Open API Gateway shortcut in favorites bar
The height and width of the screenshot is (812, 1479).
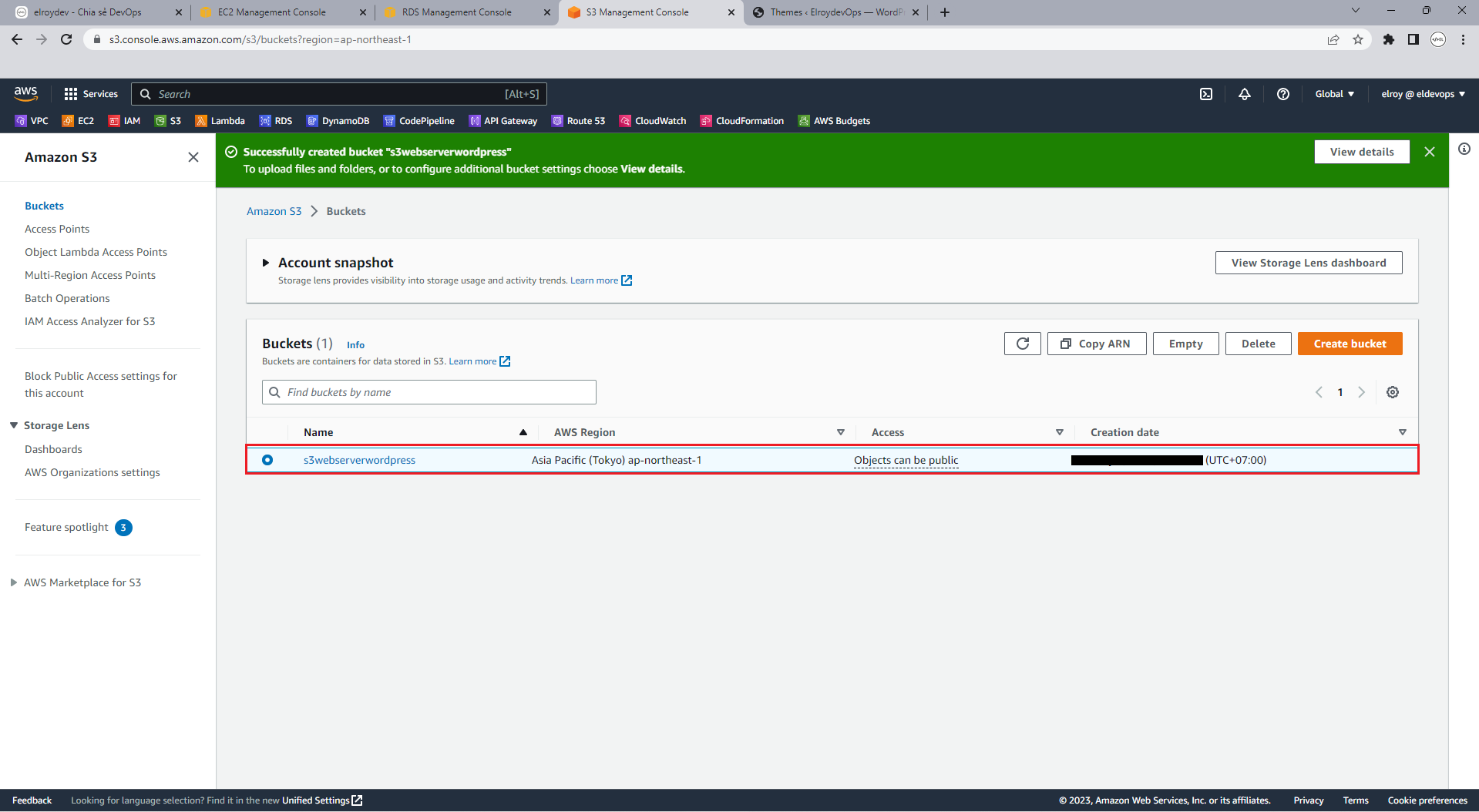point(503,121)
